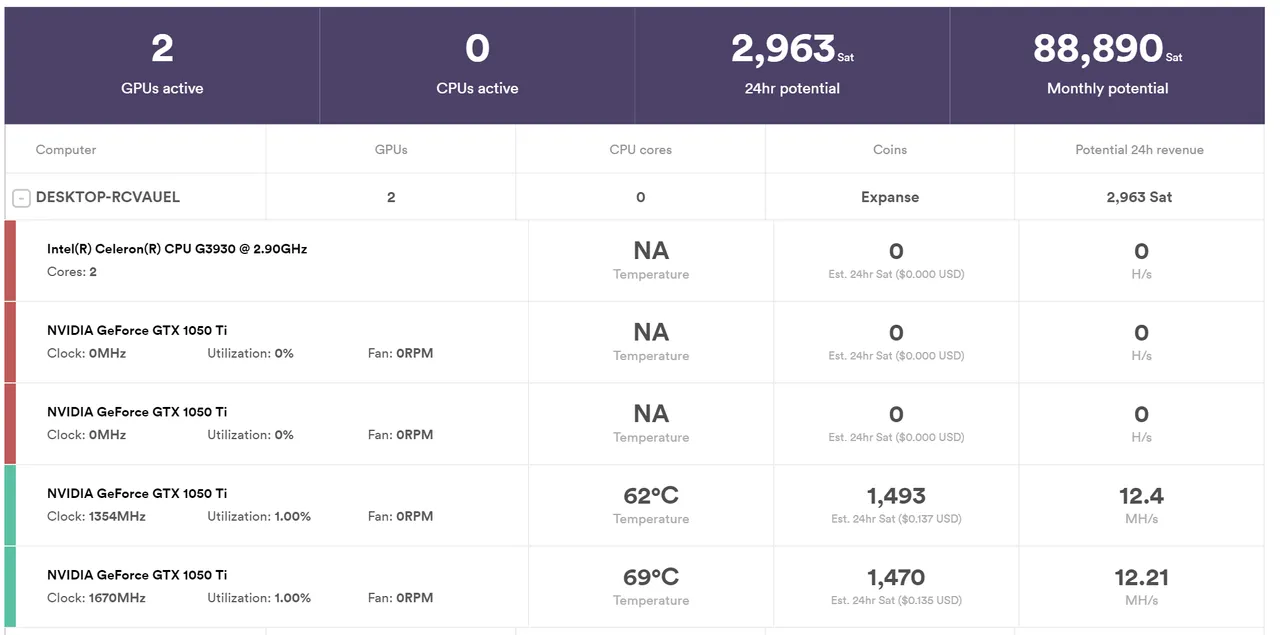Click the Computer column header
This screenshot has height=635, width=1280.
(x=66, y=150)
